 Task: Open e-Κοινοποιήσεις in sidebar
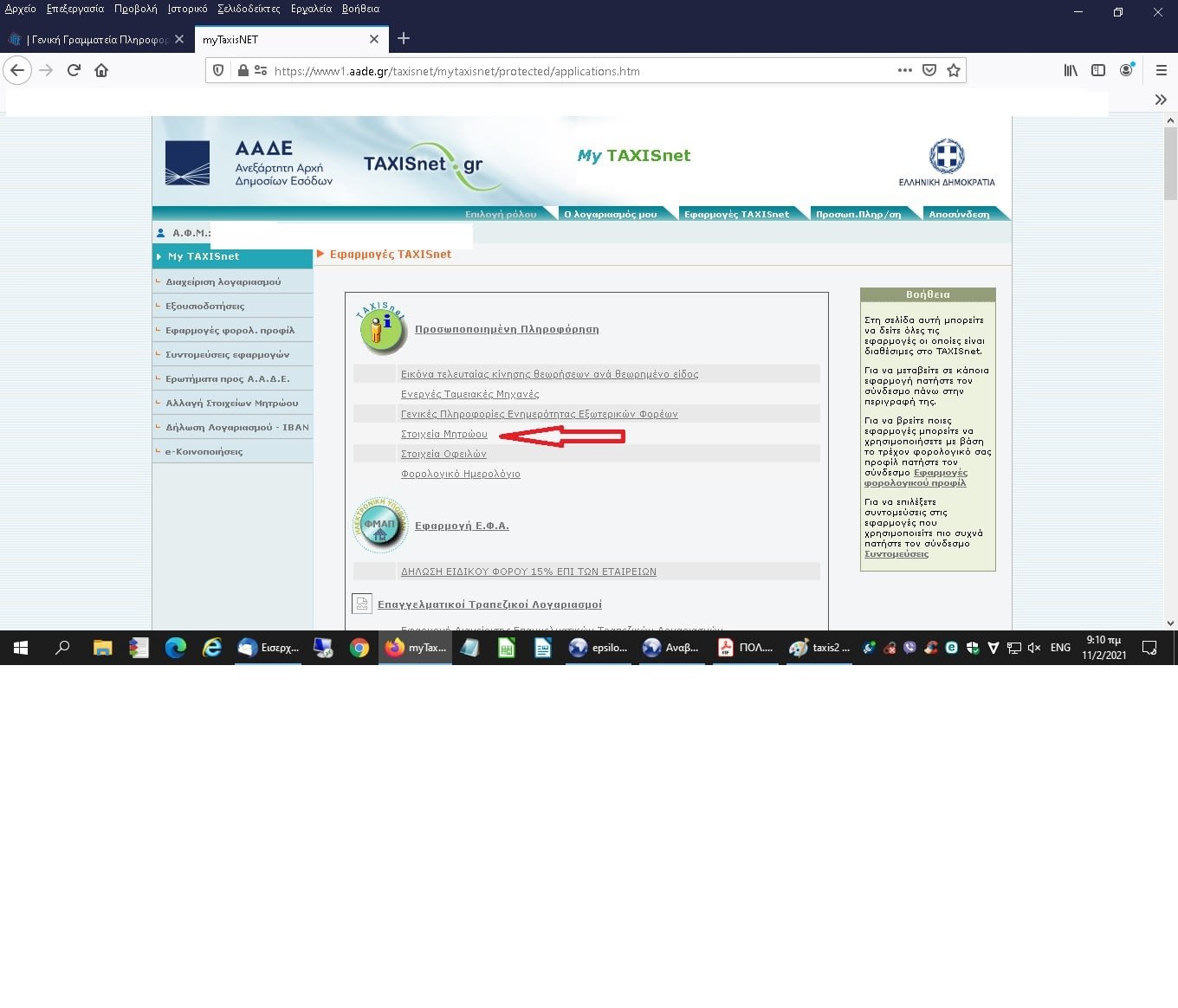(x=232, y=451)
